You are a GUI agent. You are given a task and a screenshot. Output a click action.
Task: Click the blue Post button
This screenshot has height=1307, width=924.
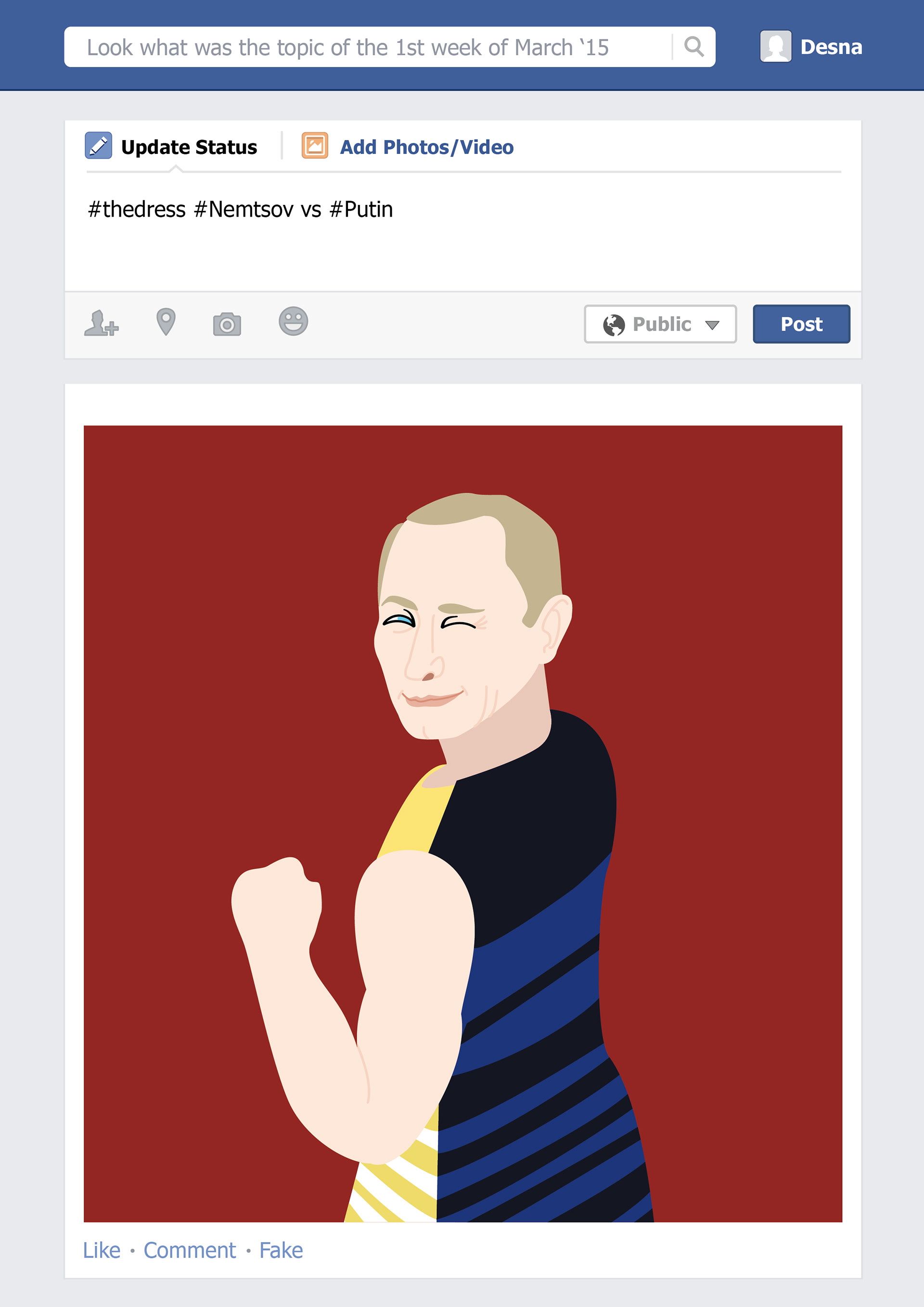coord(801,324)
